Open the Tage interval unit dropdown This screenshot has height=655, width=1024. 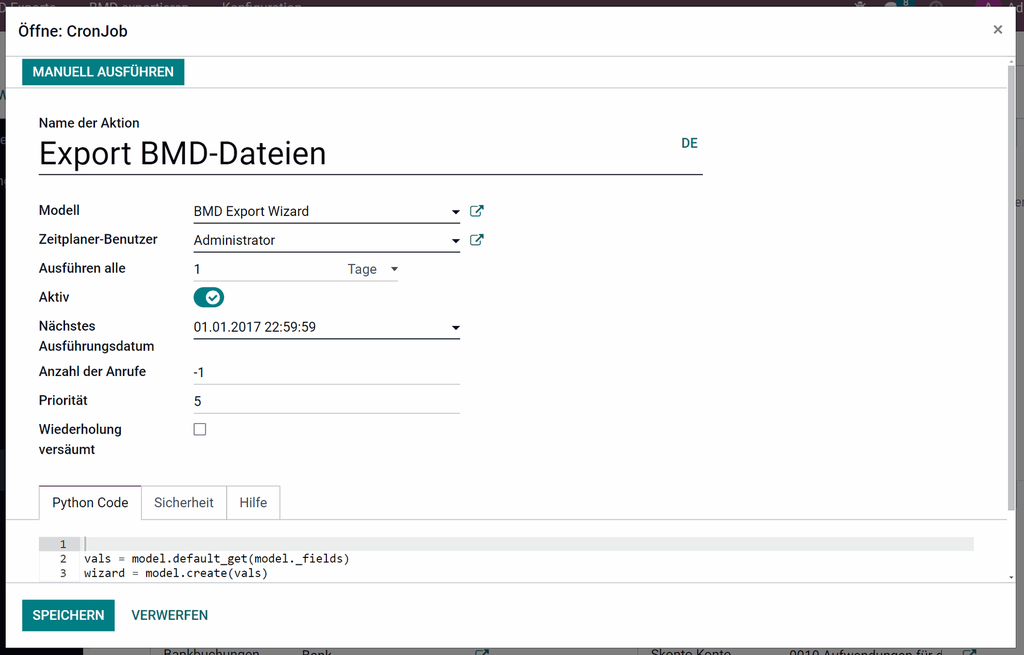point(372,269)
